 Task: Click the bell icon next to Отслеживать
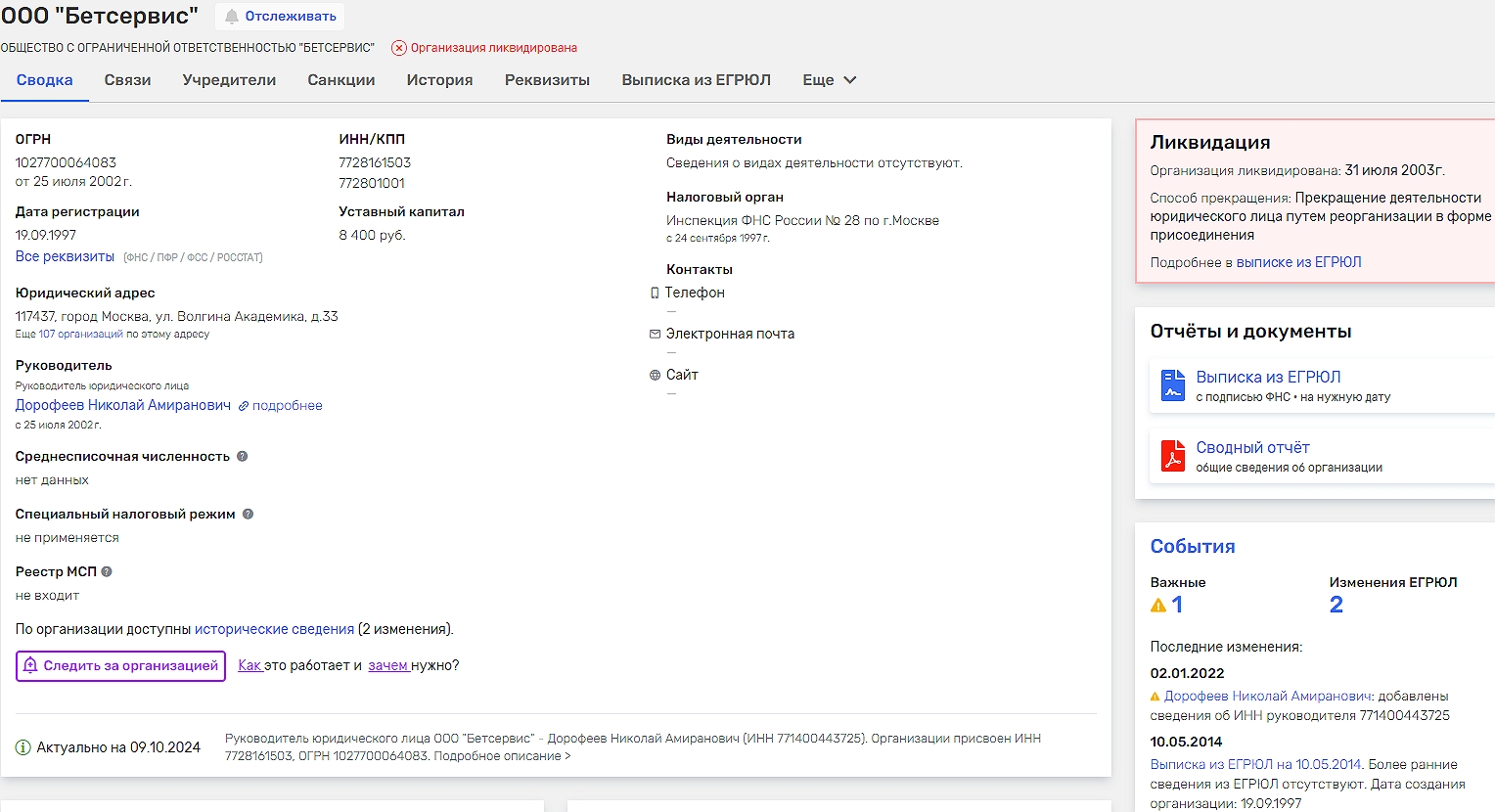coord(232,17)
